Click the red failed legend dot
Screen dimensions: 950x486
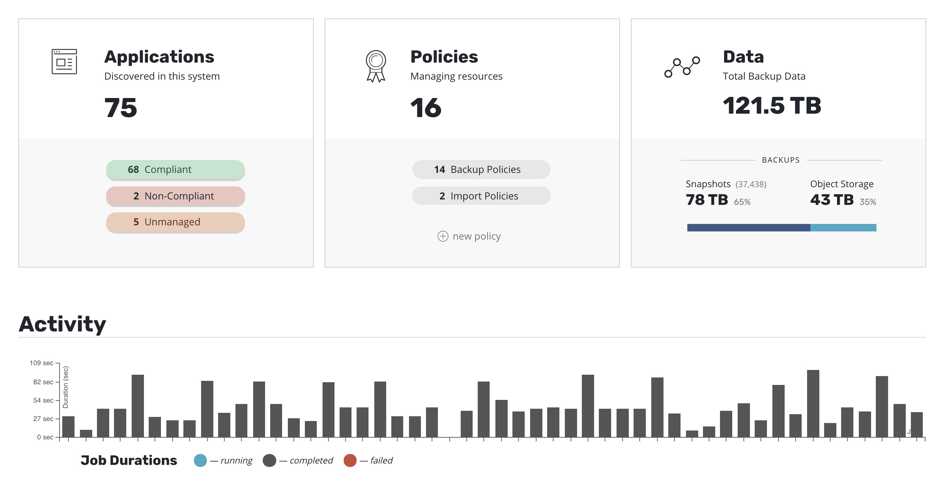pyautogui.click(x=350, y=461)
